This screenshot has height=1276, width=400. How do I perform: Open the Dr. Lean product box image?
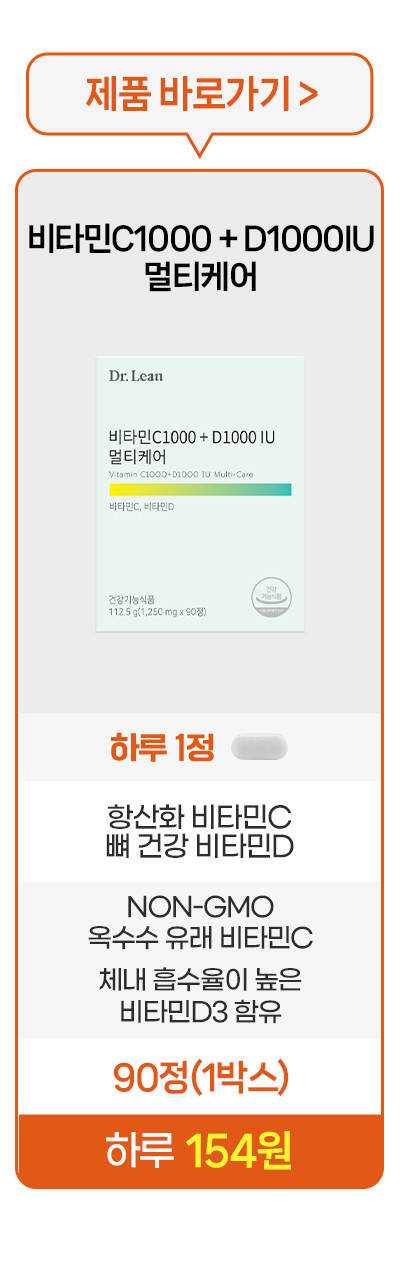coord(200,493)
